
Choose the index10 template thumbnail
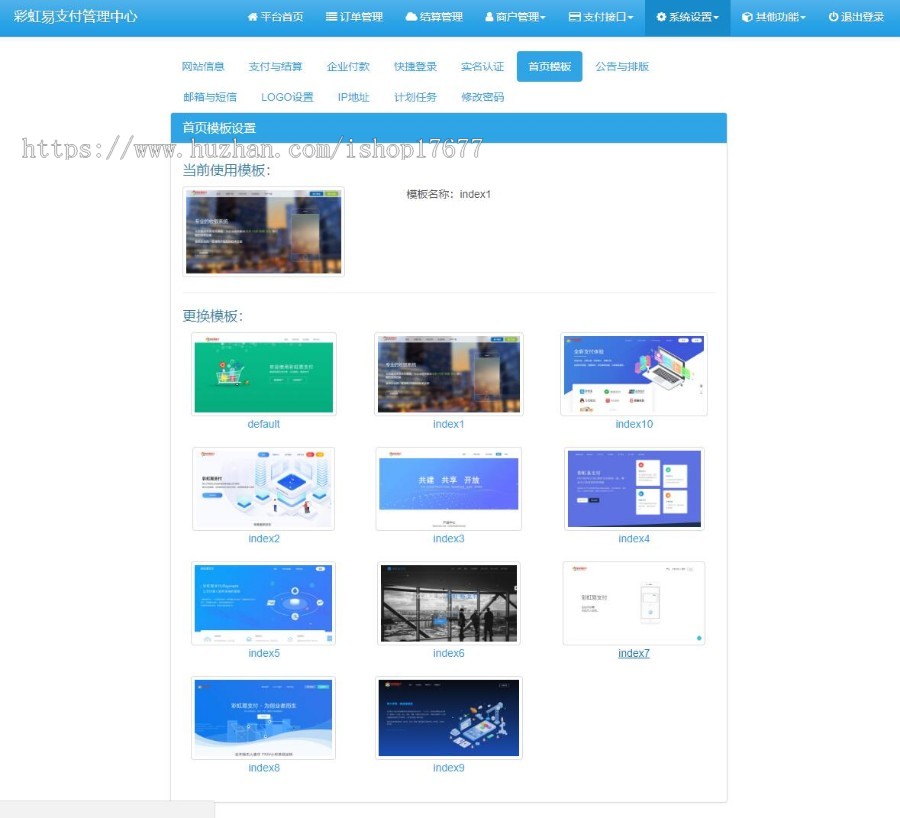click(x=634, y=374)
